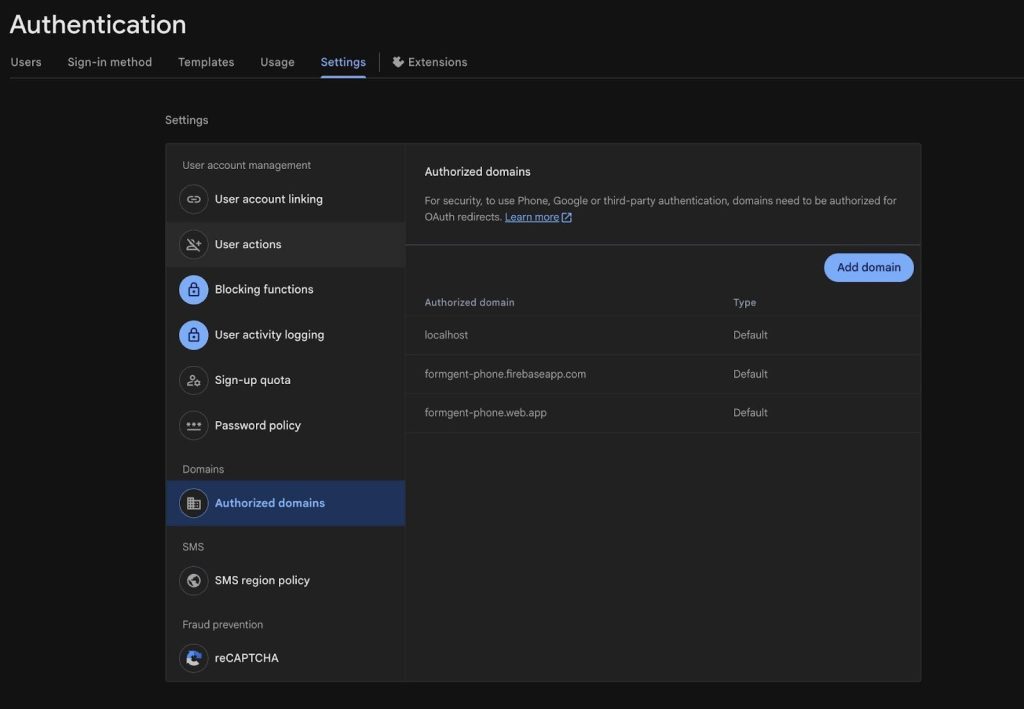
Task: Select the formgent-phone.firebaseapp.com domain row
Action: pos(663,374)
